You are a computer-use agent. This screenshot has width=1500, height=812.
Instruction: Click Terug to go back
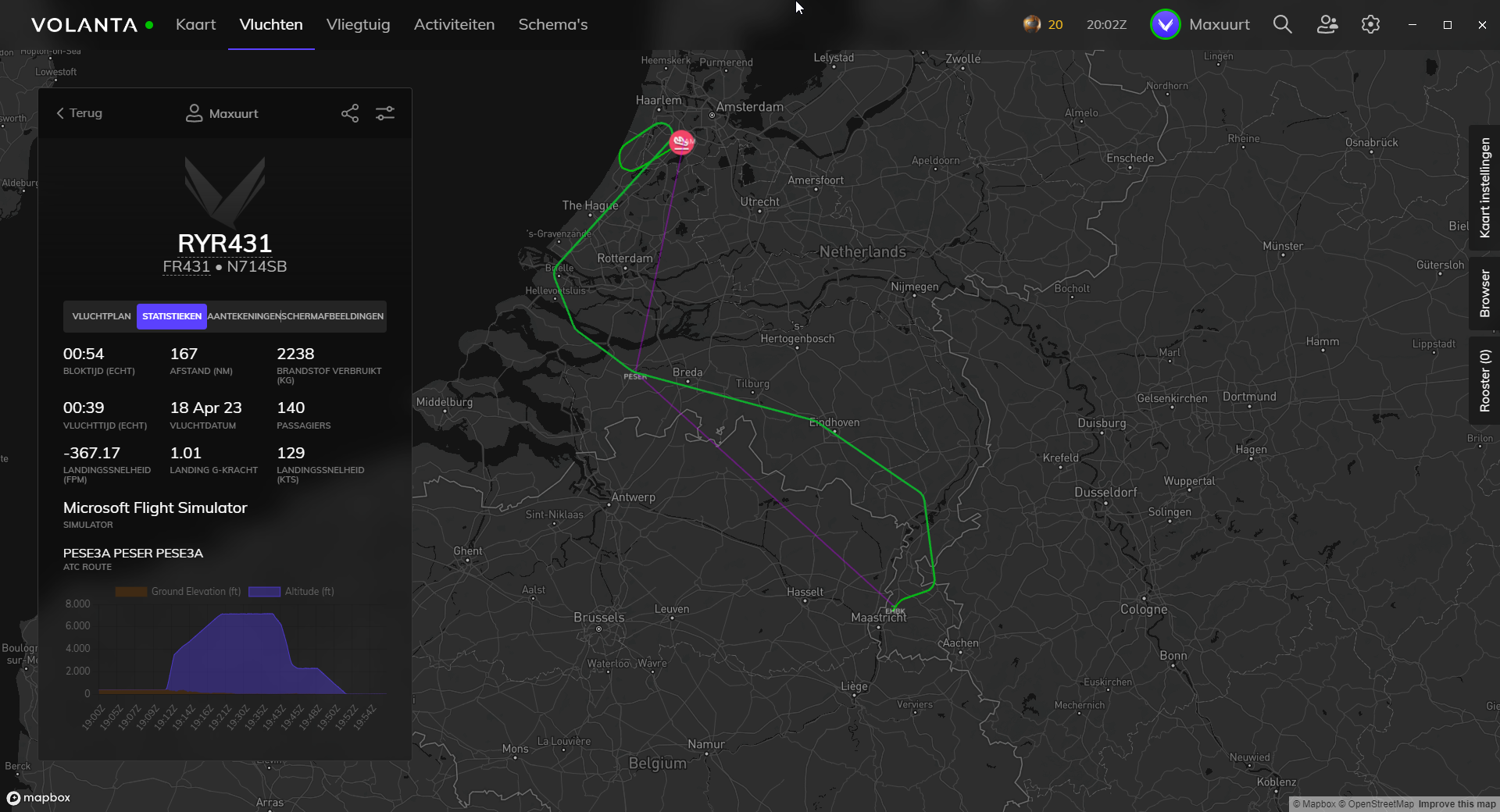click(79, 113)
